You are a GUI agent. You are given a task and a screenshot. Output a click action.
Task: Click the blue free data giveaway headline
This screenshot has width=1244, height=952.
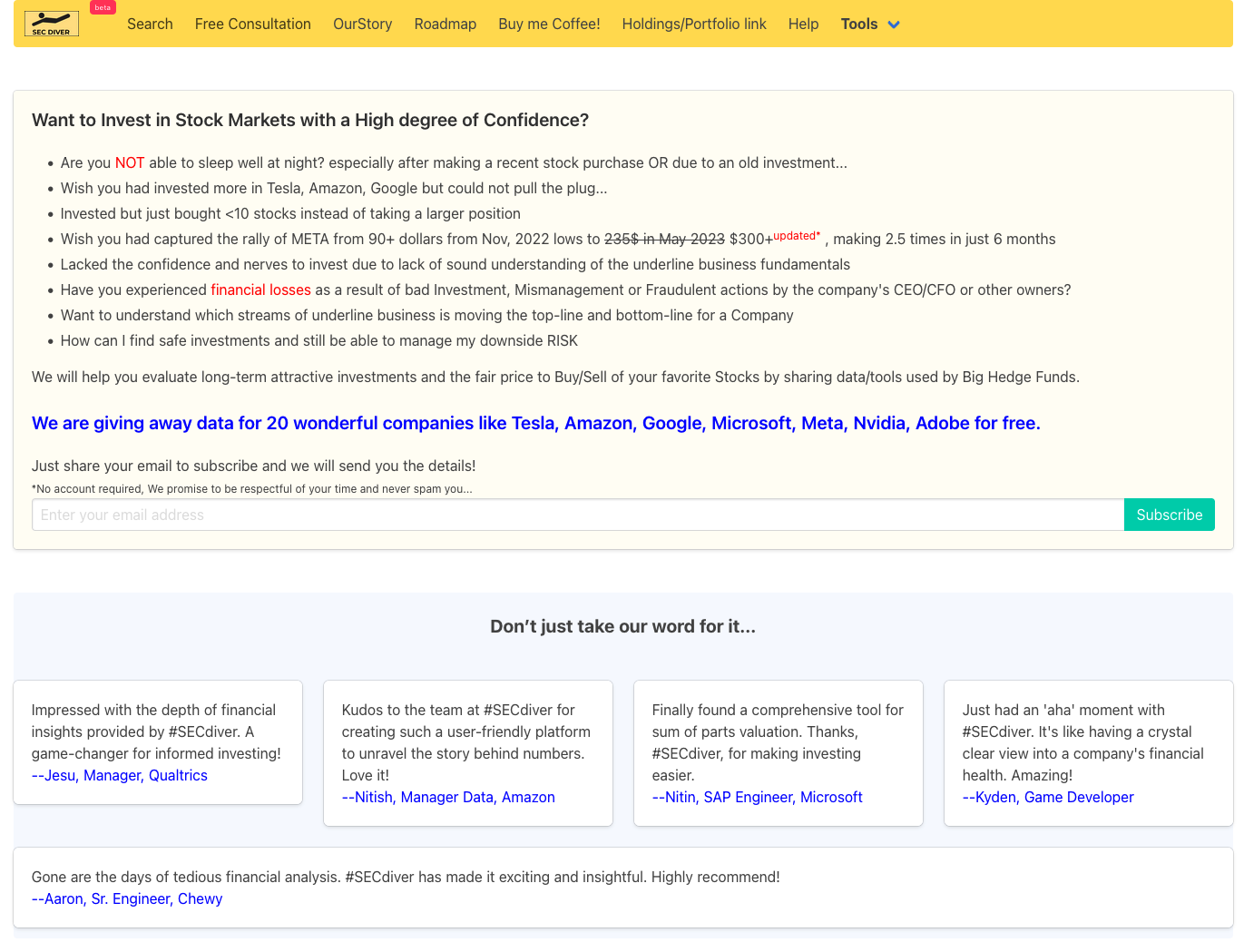[x=535, y=423]
